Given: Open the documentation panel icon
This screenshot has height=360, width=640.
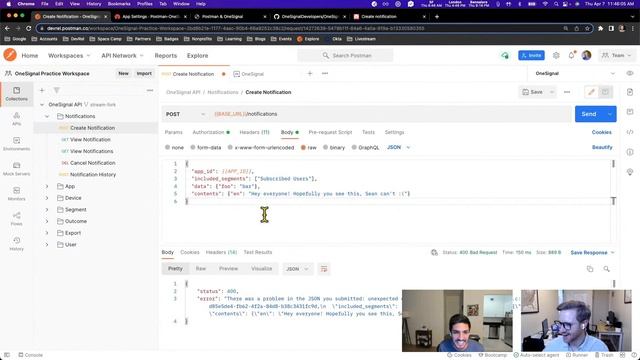Looking at the screenshot, I should tap(630, 92).
